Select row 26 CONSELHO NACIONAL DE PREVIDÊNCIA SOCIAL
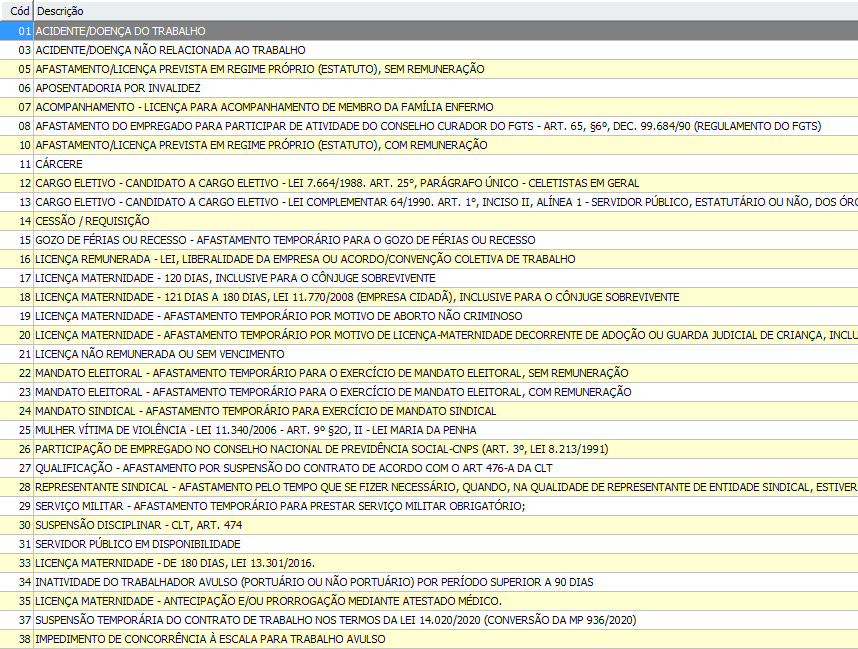This screenshot has width=858, height=649. click(429, 449)
